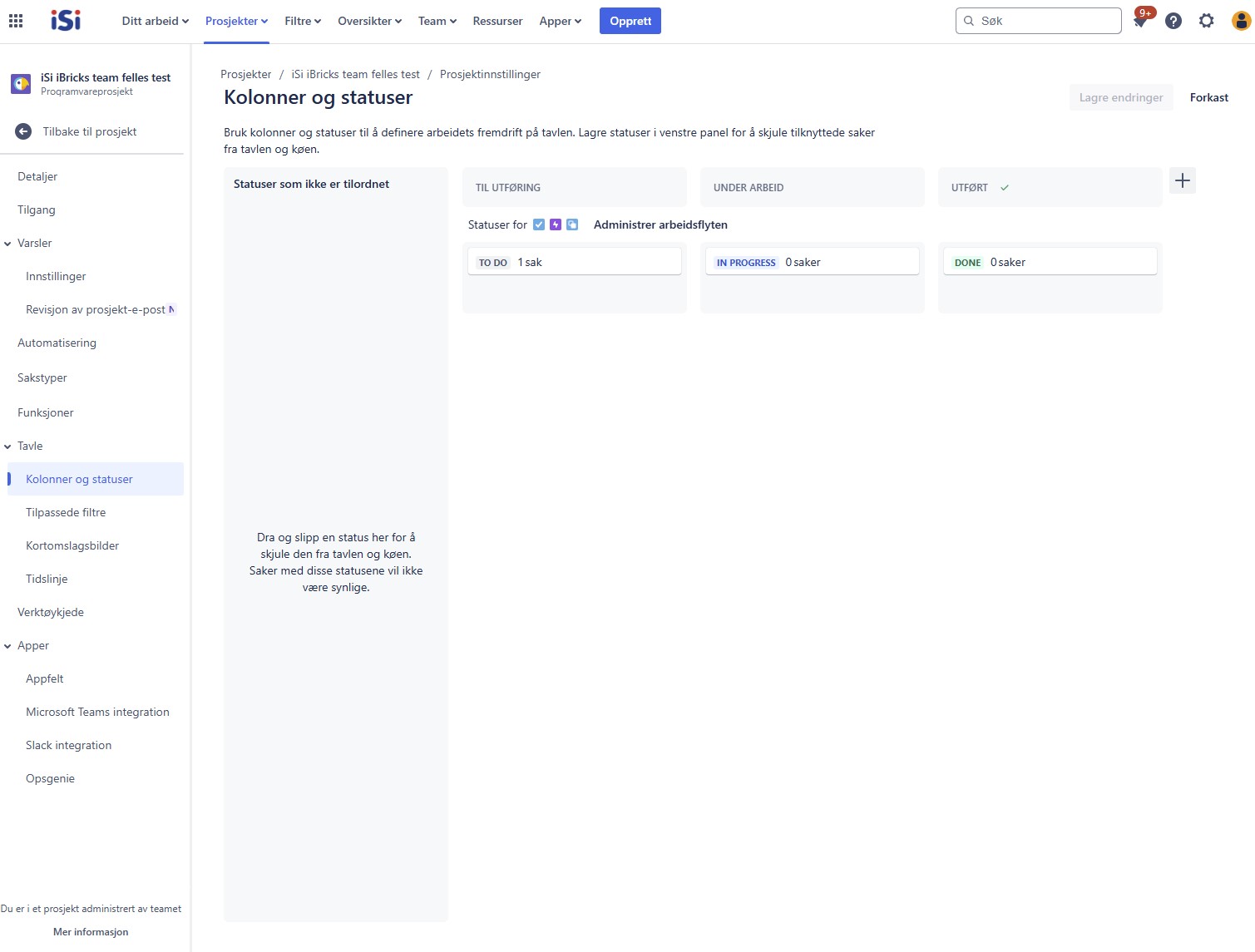
Task: Add a new column with the plus icon
Action: click(x=1182, y=180)
